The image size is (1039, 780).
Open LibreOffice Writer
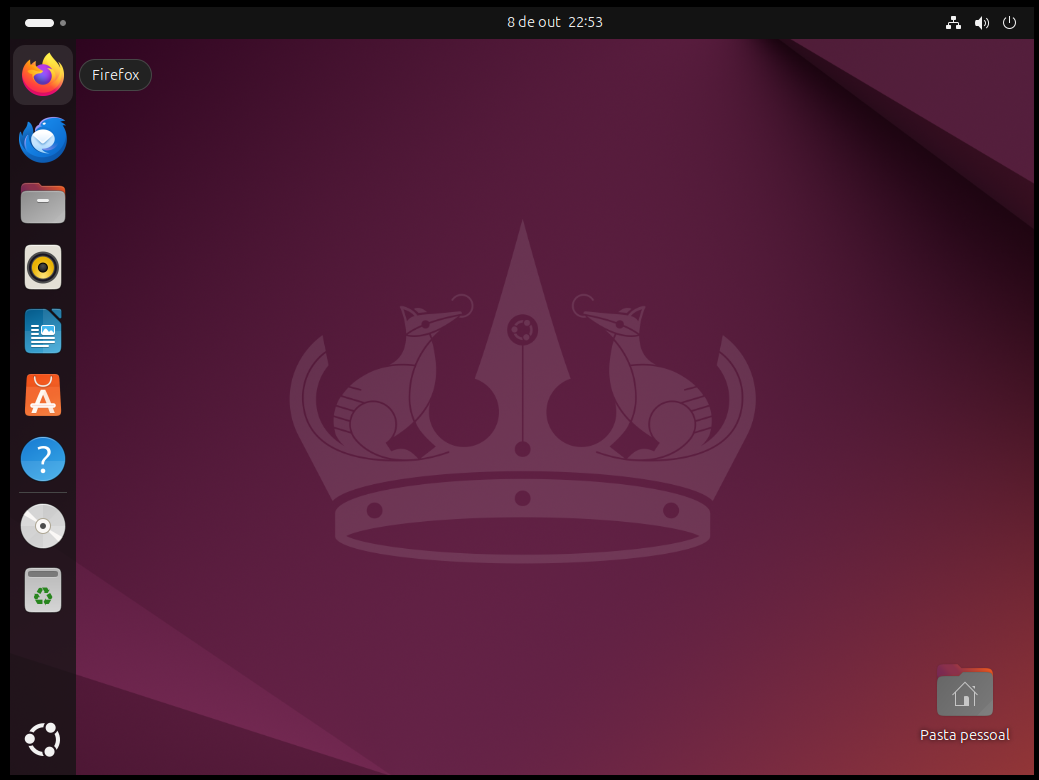click(42, 331)
